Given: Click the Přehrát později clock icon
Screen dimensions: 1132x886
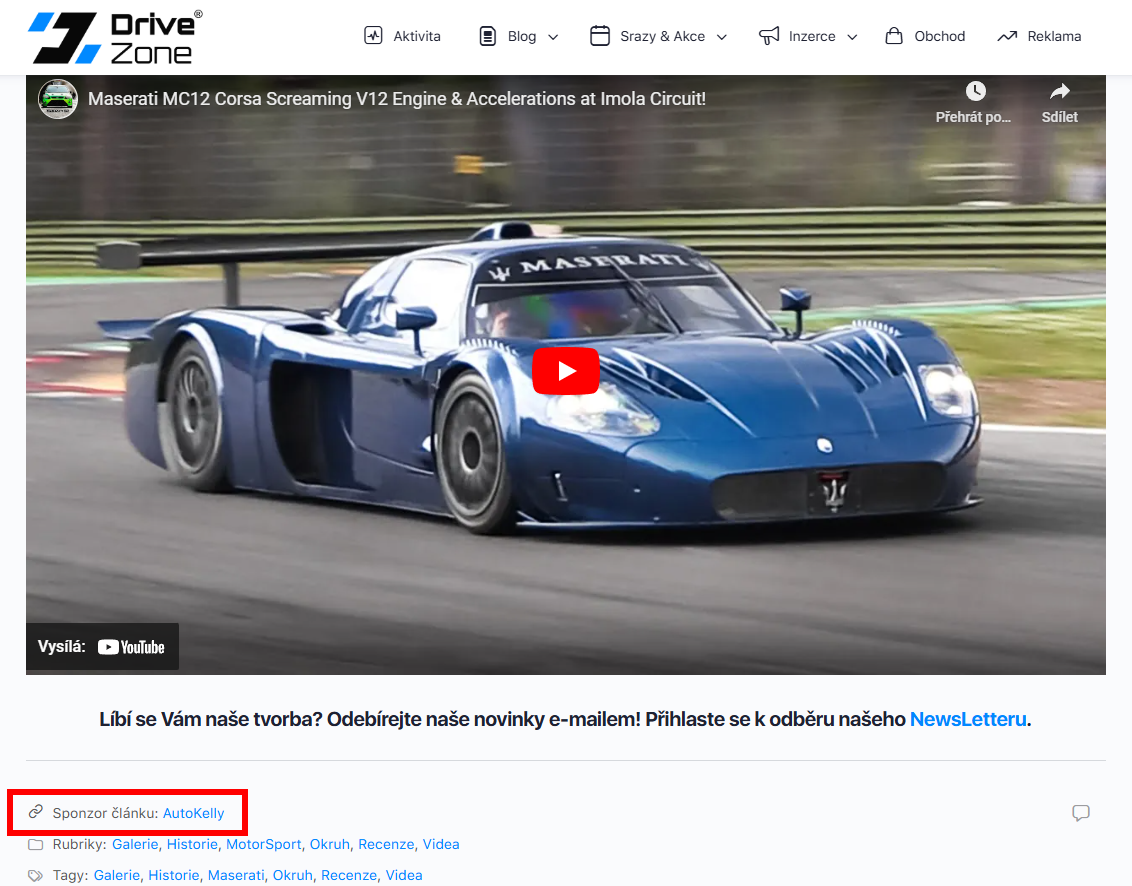Looking at the screenshot, I should [975, 91].
